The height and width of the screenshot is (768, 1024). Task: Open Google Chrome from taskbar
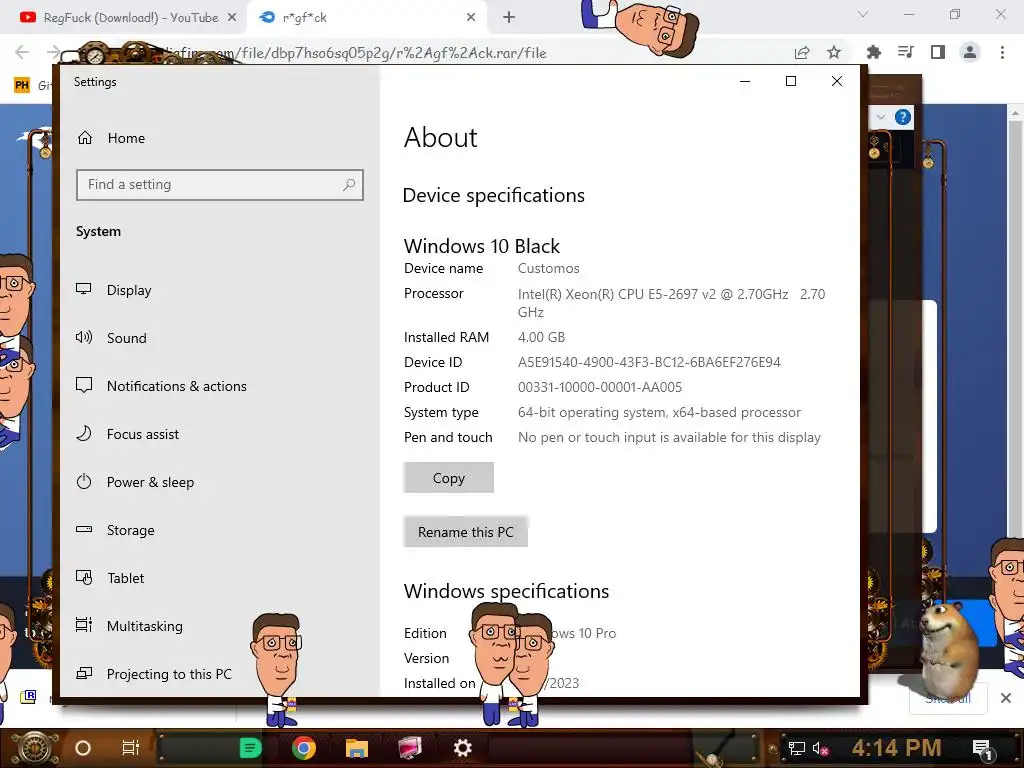[x=304, y=748]
